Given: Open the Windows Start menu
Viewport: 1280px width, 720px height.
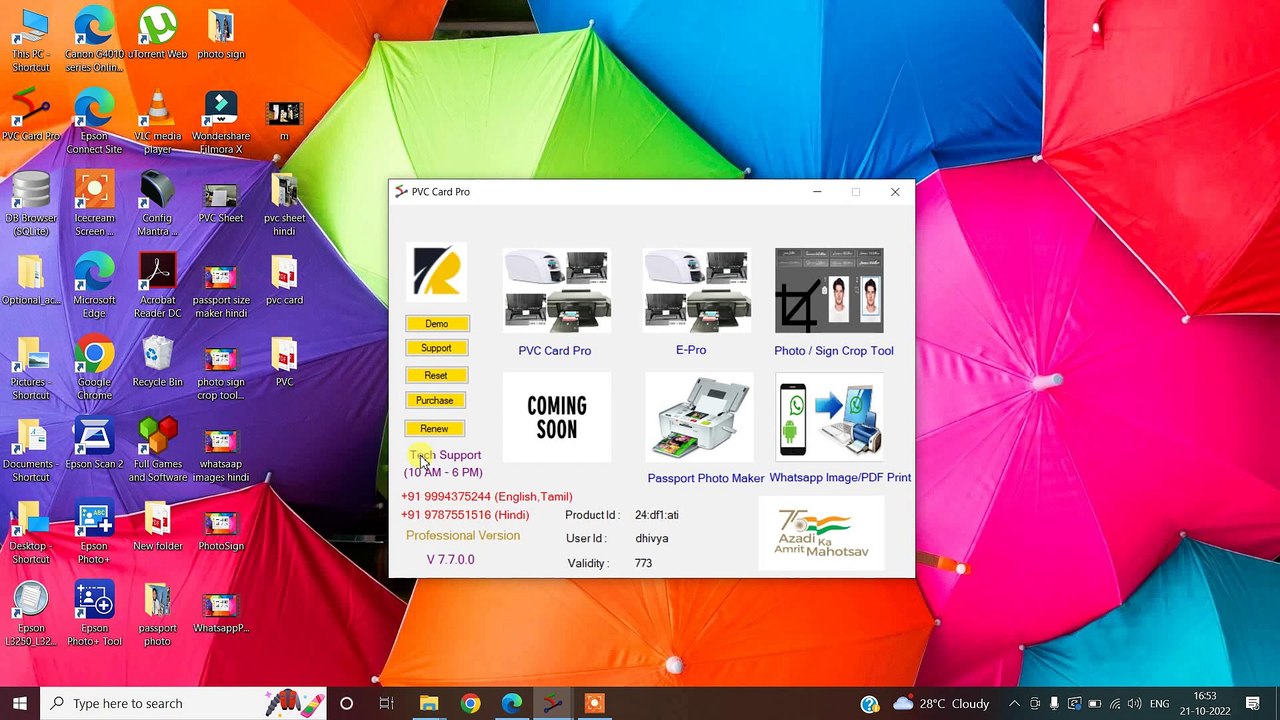Looking at the screenshot, I should pos(20,703).
